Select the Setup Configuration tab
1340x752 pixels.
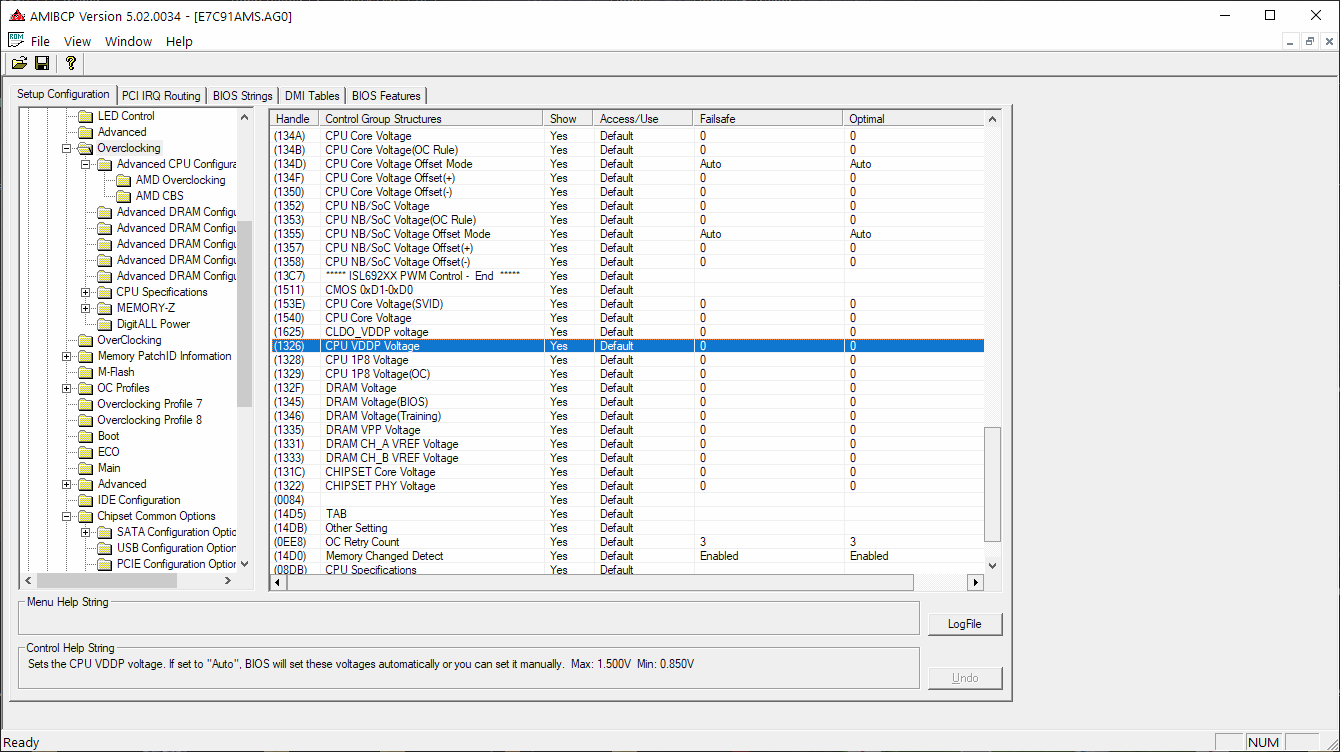63,94
